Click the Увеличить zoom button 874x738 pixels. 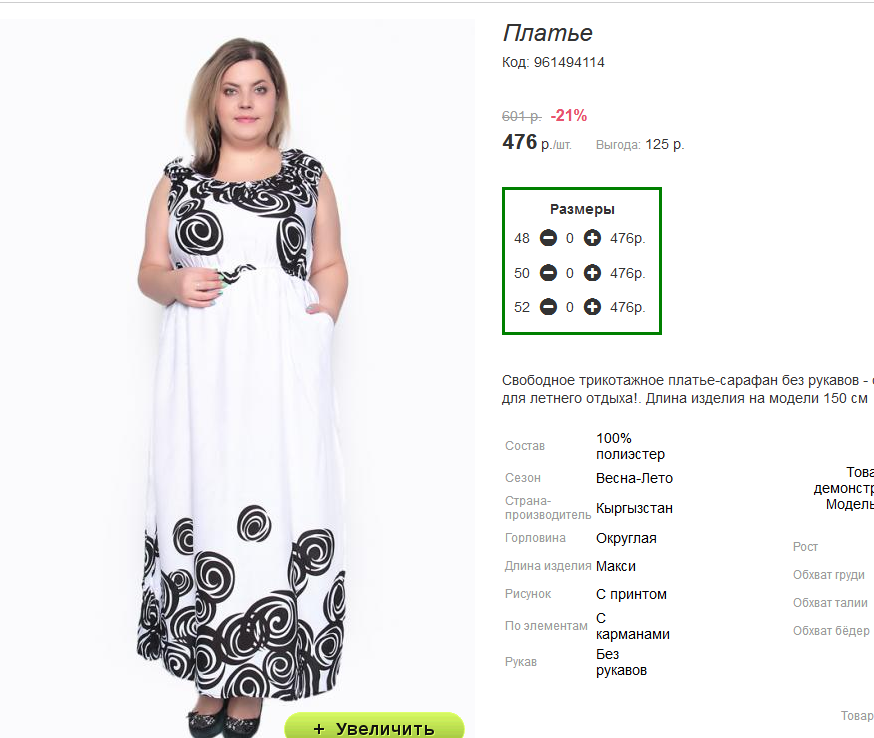(x=375, y=727)
